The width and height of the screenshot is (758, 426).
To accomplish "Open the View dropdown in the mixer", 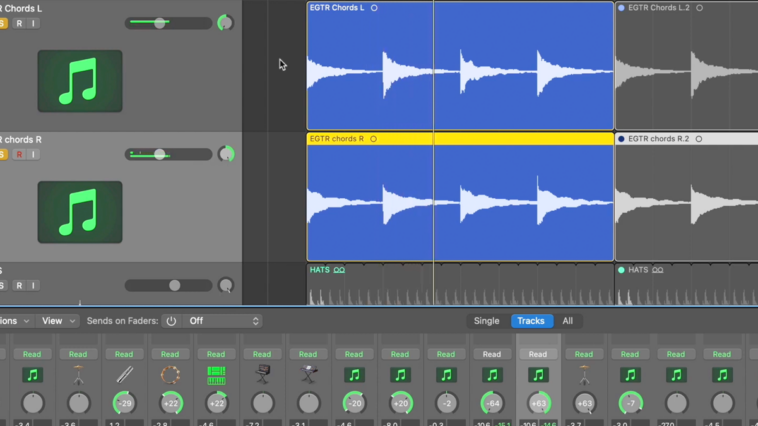I will 58,321.
